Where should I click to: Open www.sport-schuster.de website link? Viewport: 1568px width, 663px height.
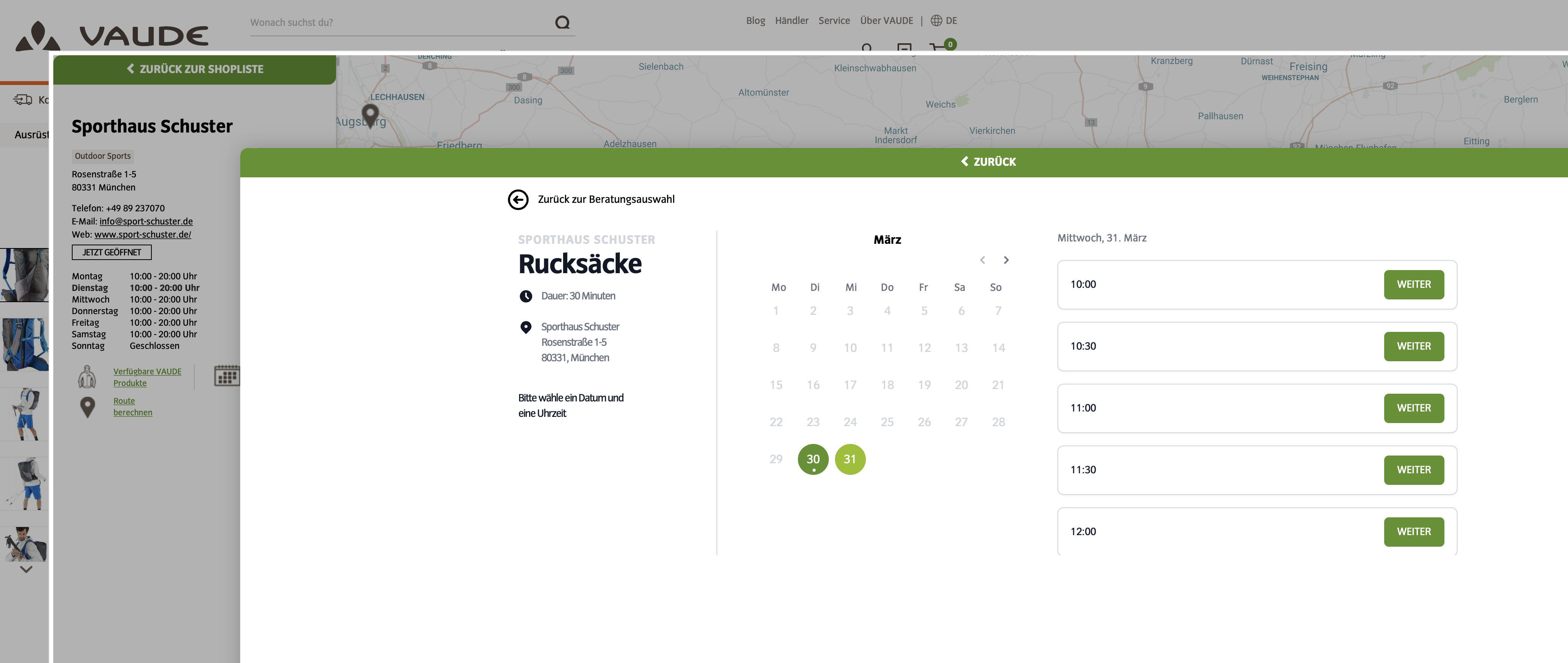pos(143,235)
